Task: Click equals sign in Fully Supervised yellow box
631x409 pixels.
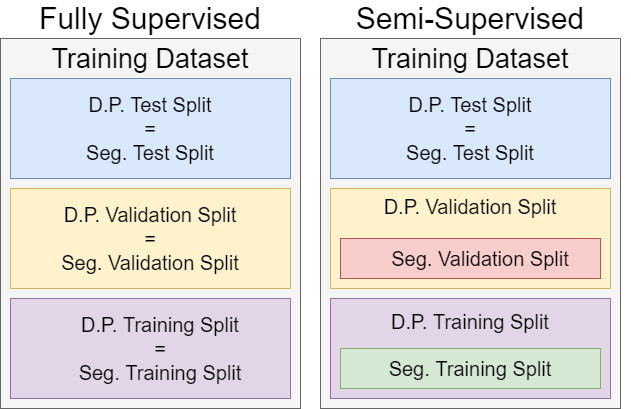Action: coord(150,240)
